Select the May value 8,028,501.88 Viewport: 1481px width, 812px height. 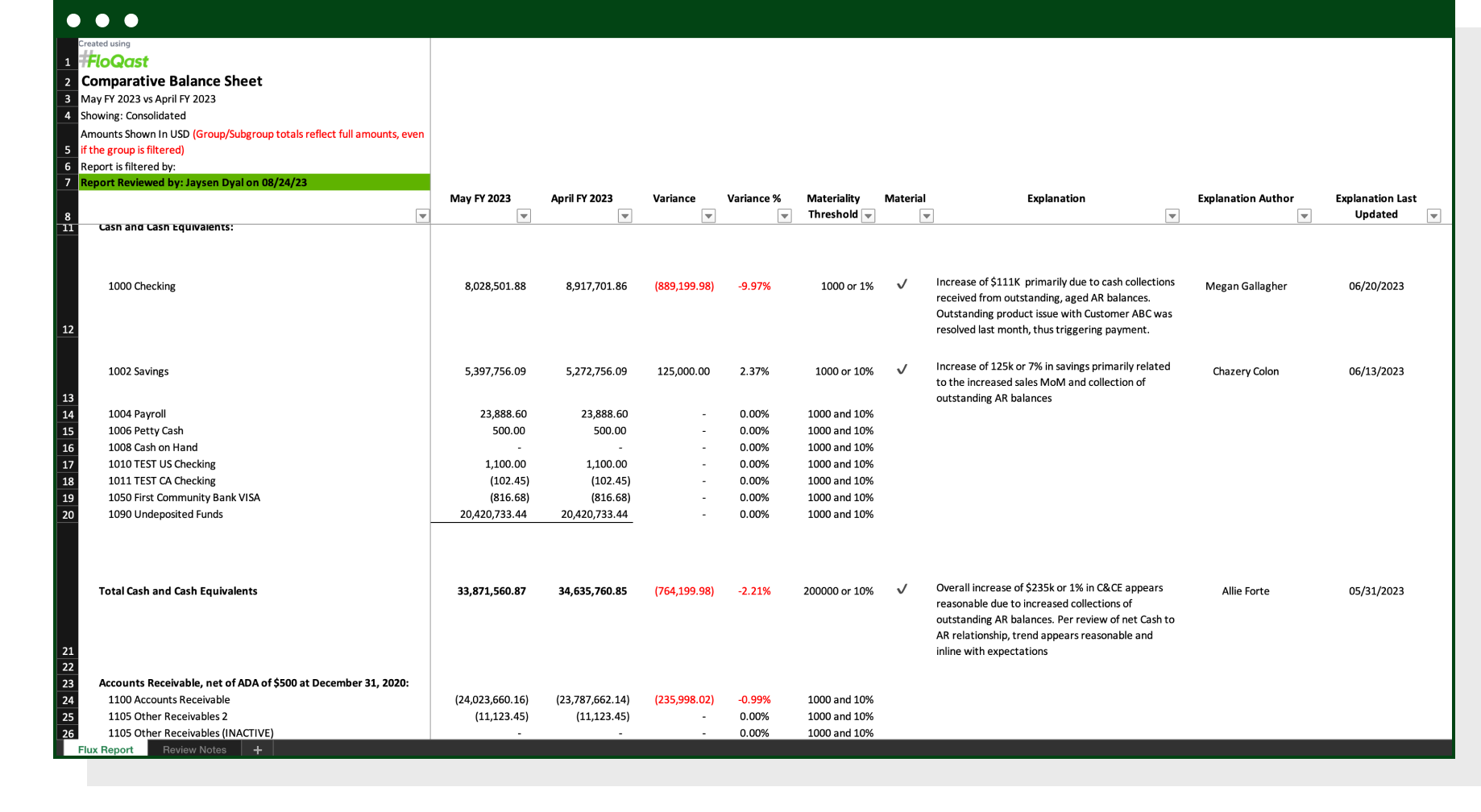click(496, 286)
